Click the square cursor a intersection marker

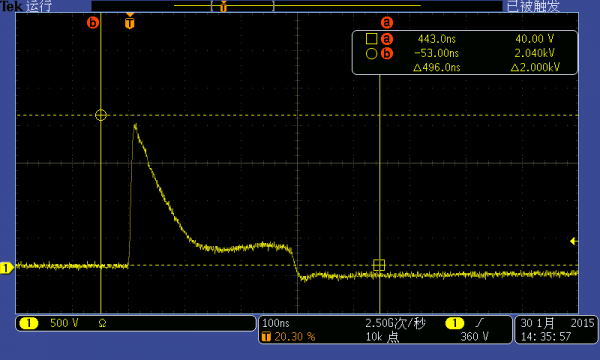click(x=379, y=265)
